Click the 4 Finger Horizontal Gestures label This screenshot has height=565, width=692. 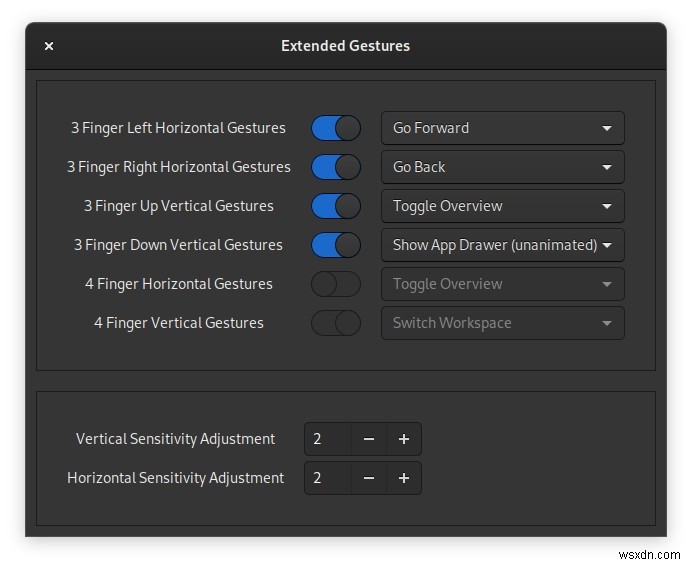click(179, 284)
